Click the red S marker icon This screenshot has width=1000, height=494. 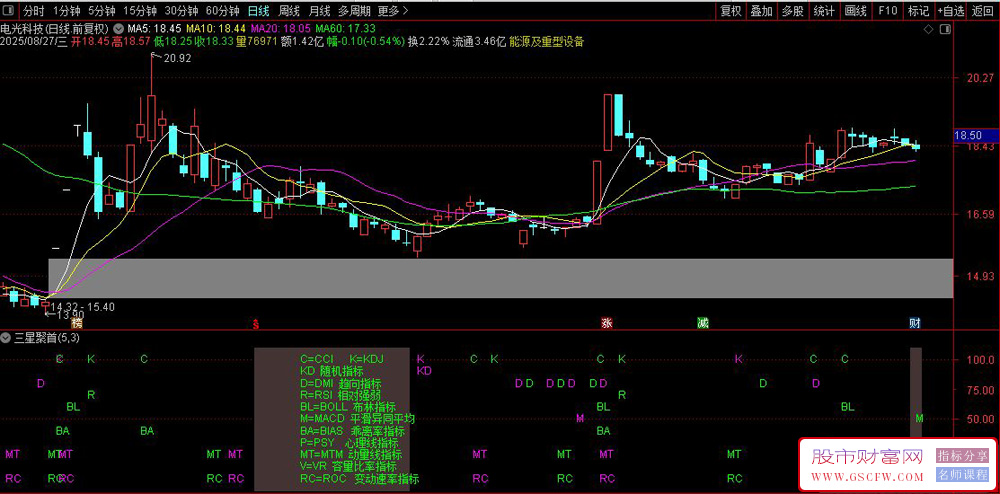(x=256, y=323)
